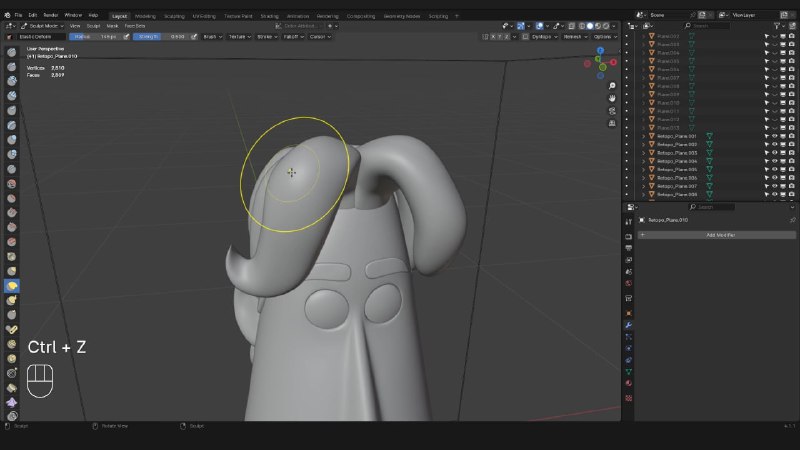
Task: Click the viewport pan hand icon
Action: (x=612, y=98)
